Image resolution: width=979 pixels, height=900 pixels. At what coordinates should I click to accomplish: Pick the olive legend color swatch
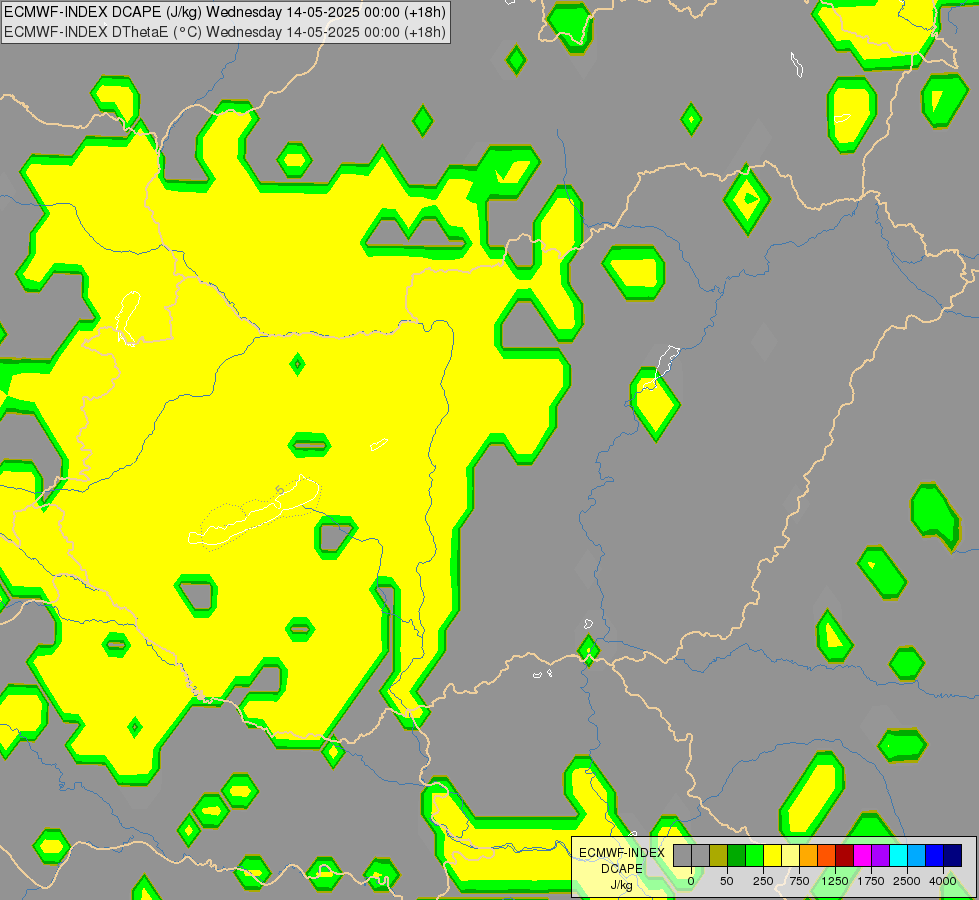click(x=719, y=855)
